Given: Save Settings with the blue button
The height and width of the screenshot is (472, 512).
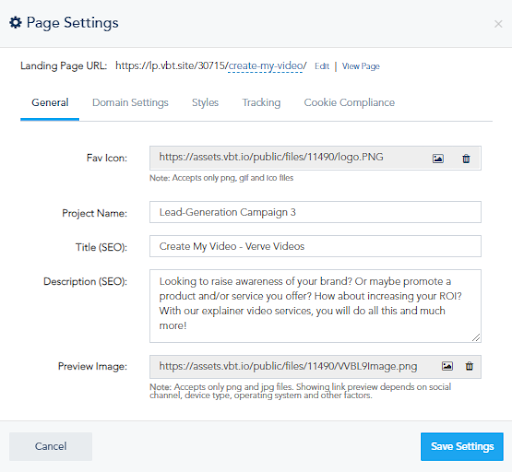Looking at the screenshot, I should coord(462,446).
